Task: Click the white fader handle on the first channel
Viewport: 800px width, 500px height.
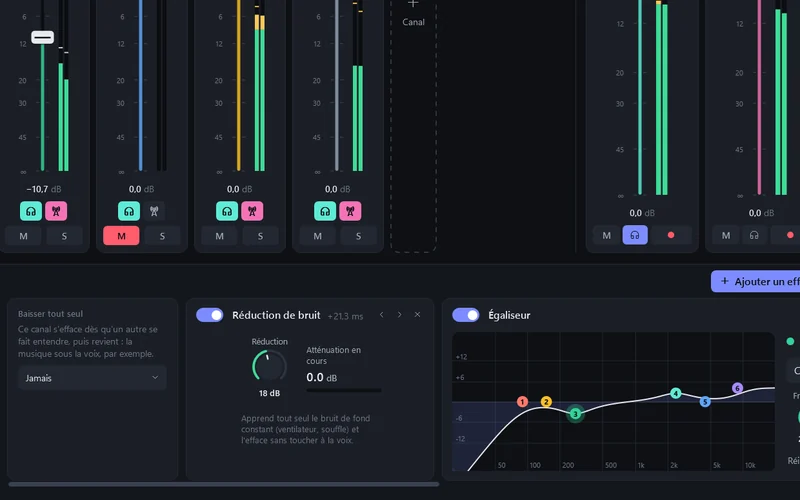Action: pyautogui.click(x=42, y=37)
